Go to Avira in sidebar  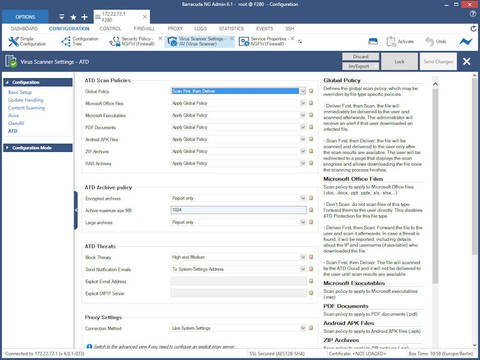tap(13, 115)
